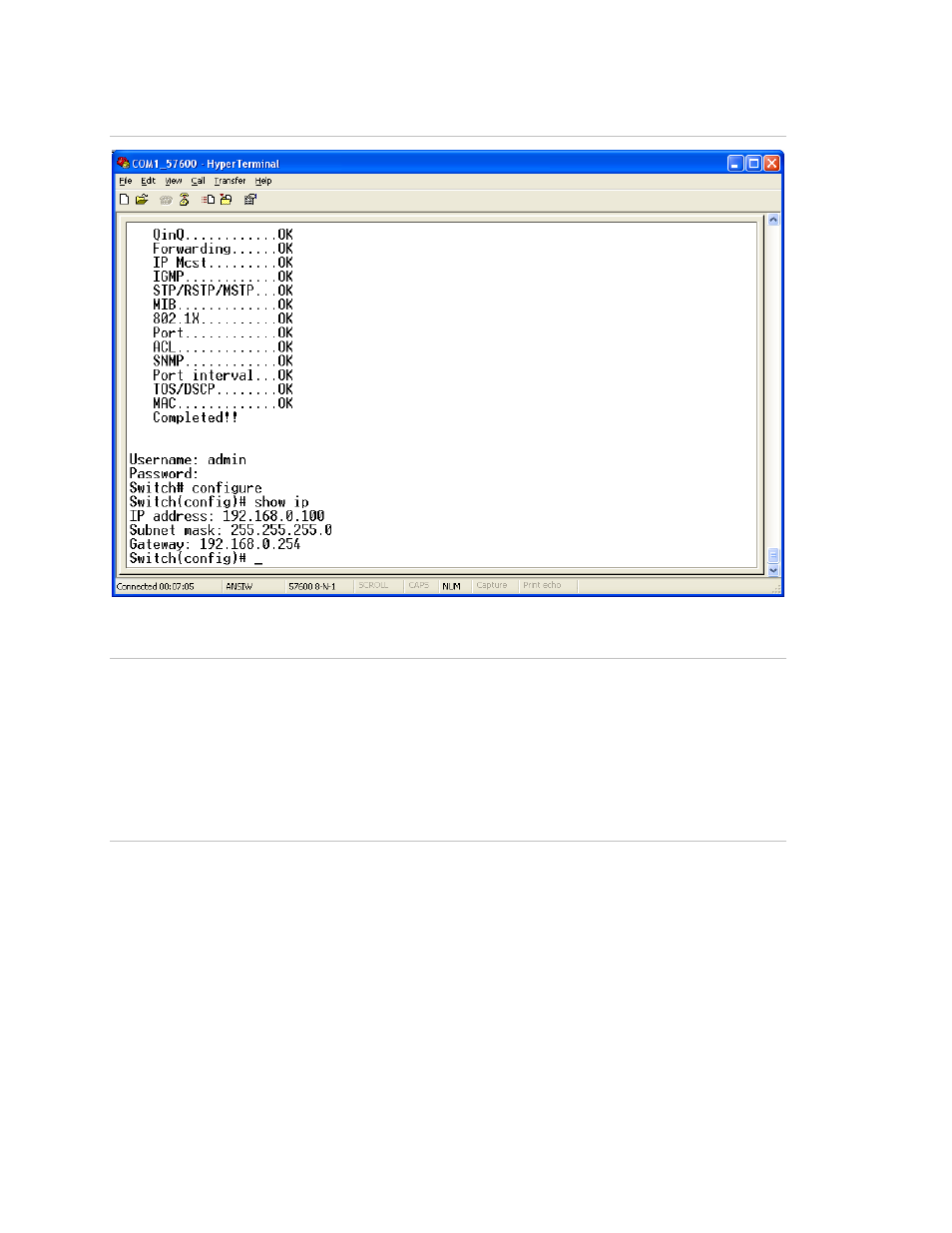Maximize the HyperTerminal window
Screen dimensions: 952x1233
[753, 164]
